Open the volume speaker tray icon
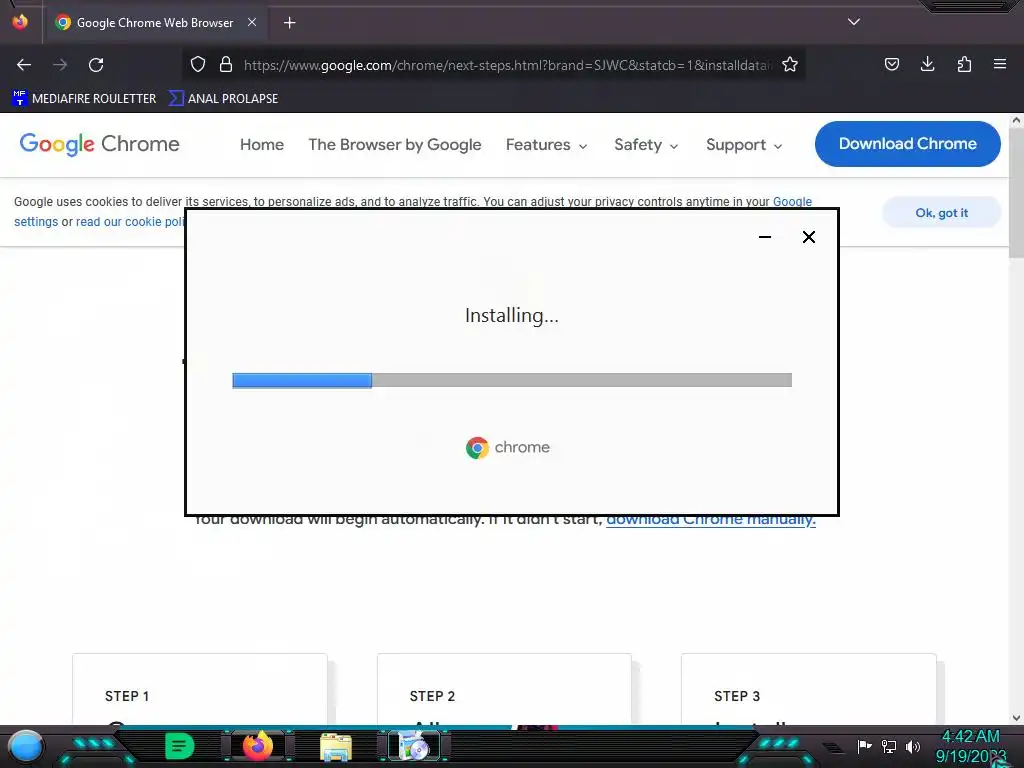The width and height of the screenshot is (1024, 768). click(x=912, y=746)
